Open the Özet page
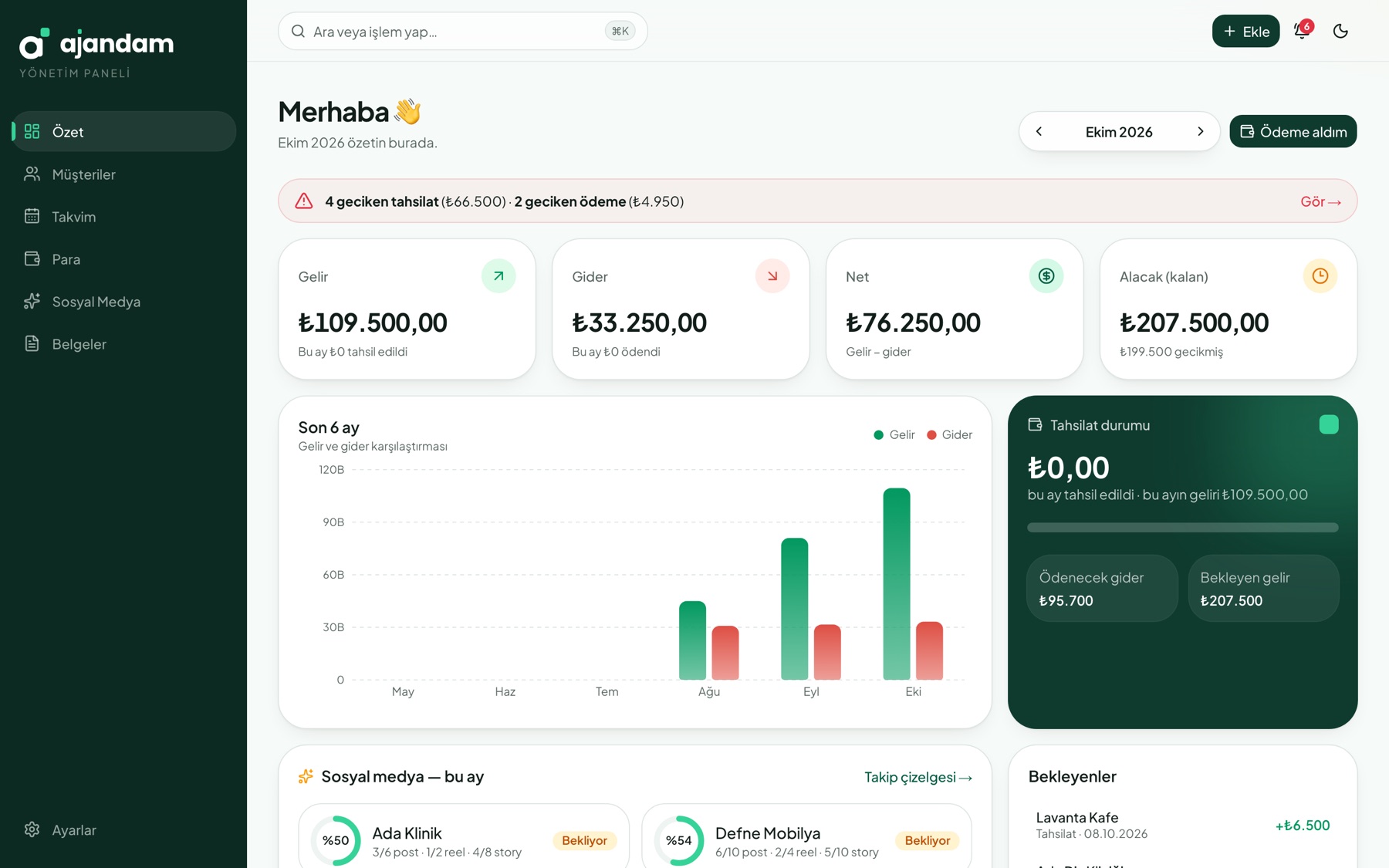Screen dimensions: 1389x868 click(x=123, y=131)
